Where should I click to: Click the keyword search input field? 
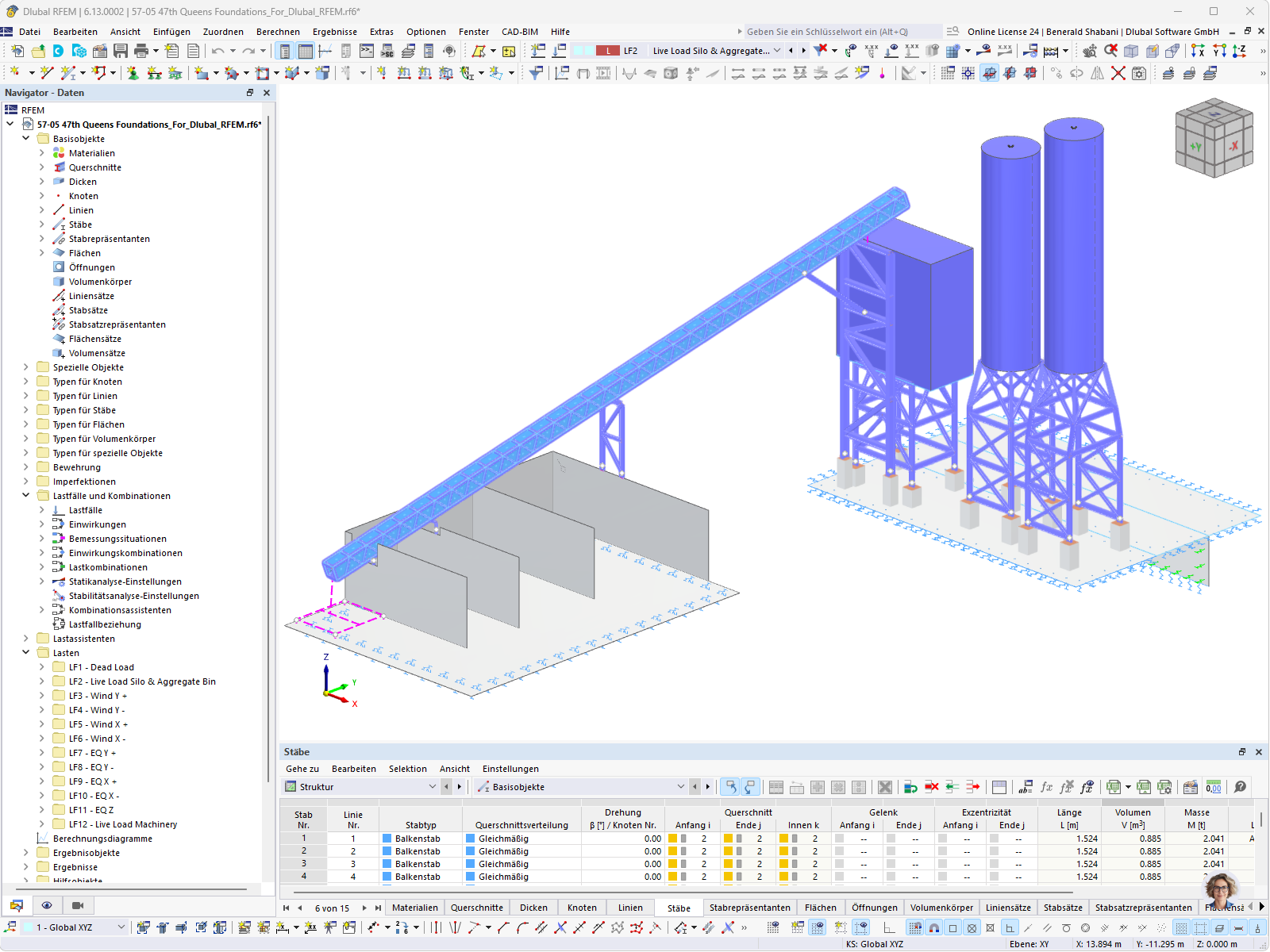pos(833,32)
